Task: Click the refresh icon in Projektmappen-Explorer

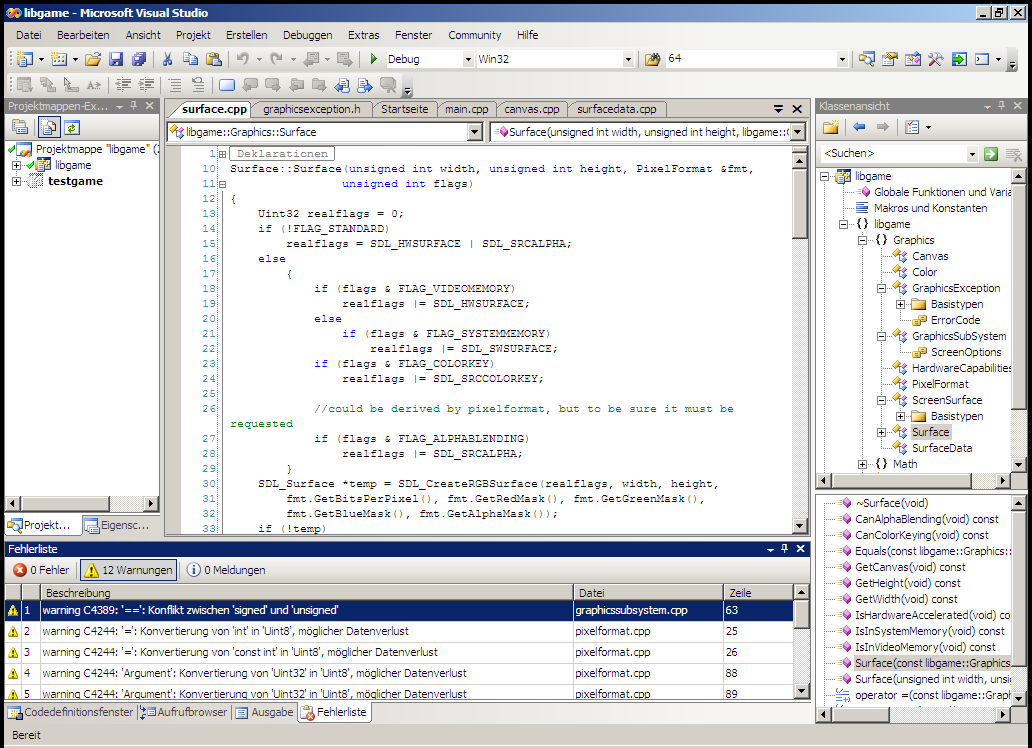Action: pos(72,127)
